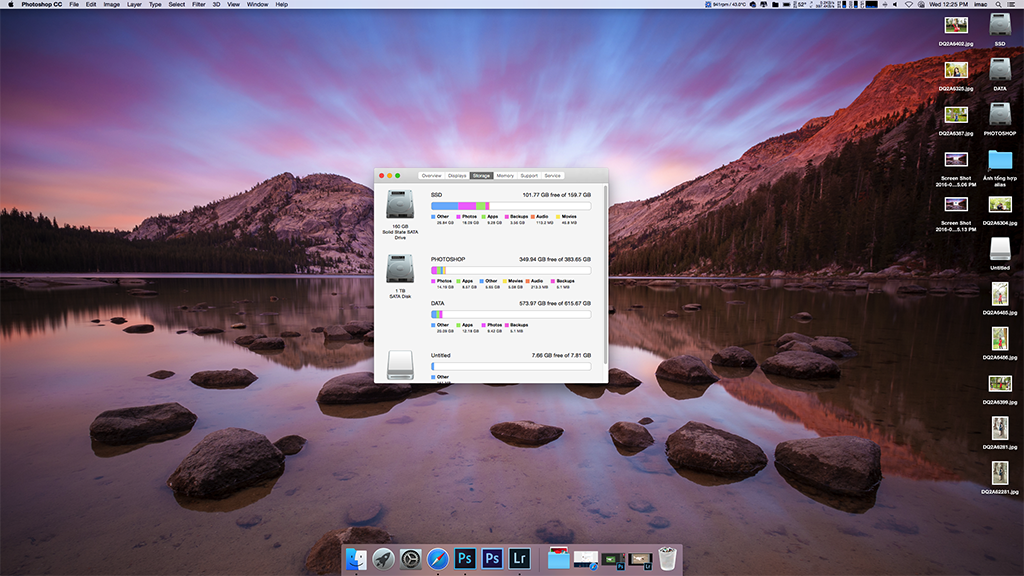Switch to the Overview tab
The width and height of the screenshot is (1024, 576).
(x=431, y=175)
